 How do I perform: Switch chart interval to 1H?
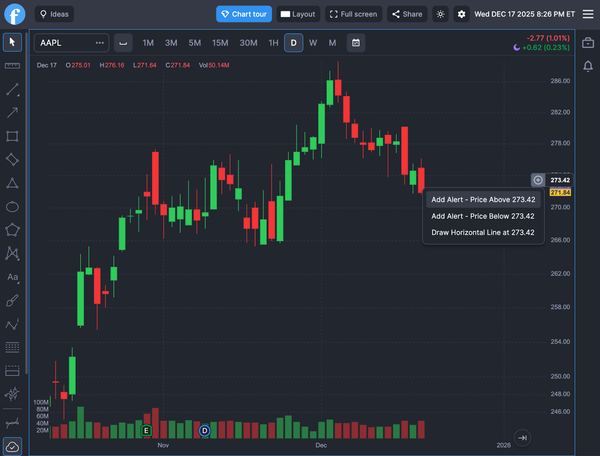[273, 43]
